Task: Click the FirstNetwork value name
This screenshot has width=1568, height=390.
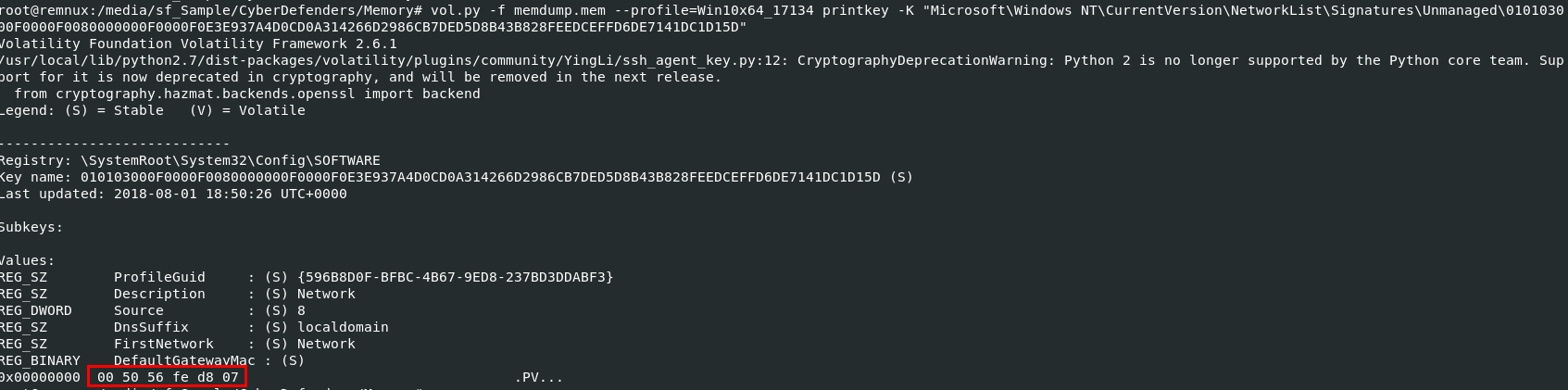Action: pyautogui.click(x=164, y=344)
